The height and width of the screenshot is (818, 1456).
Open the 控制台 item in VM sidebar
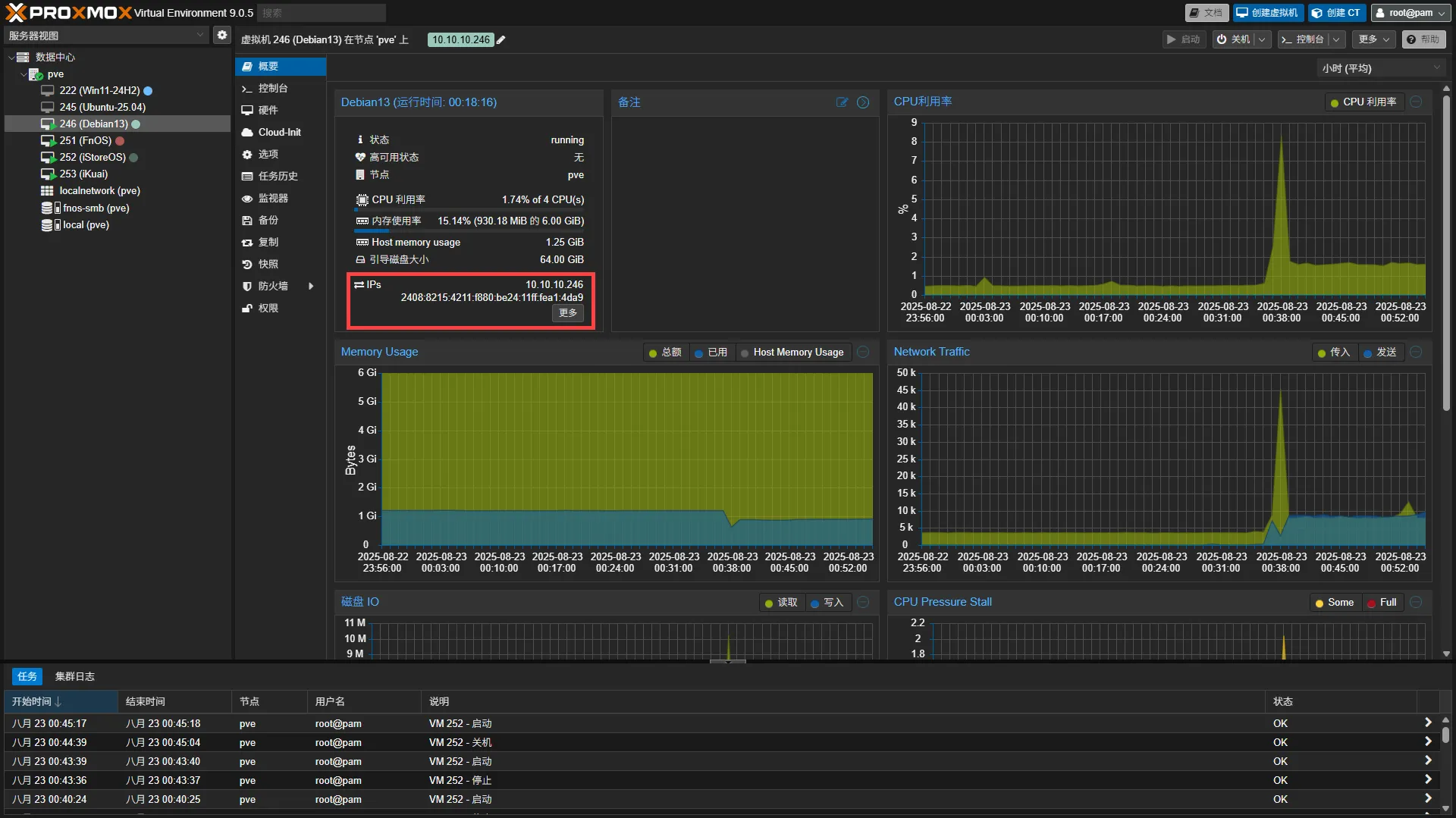point(272,88)
